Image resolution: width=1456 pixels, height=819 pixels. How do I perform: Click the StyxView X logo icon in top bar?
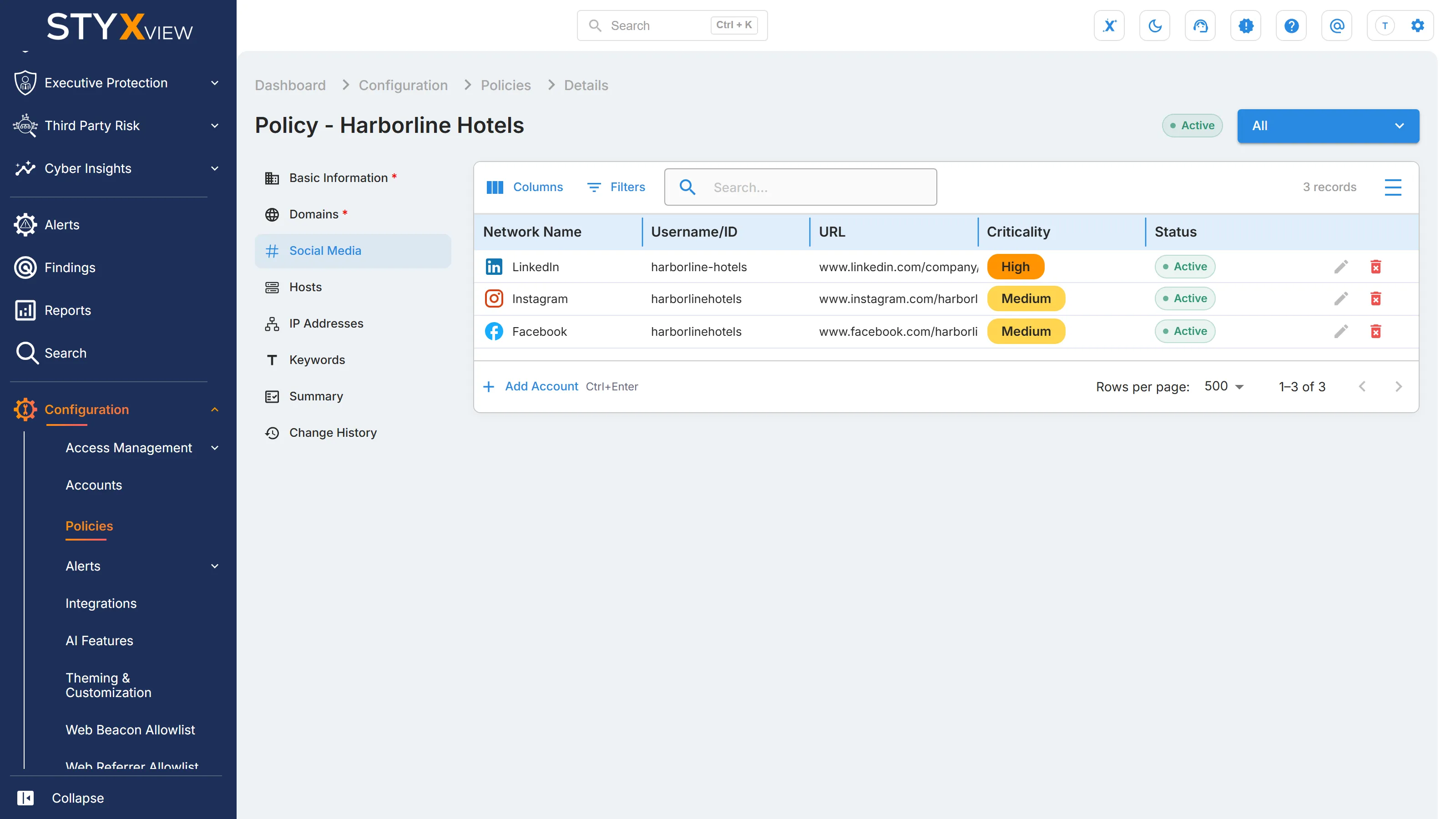(x=1109, y=25)
